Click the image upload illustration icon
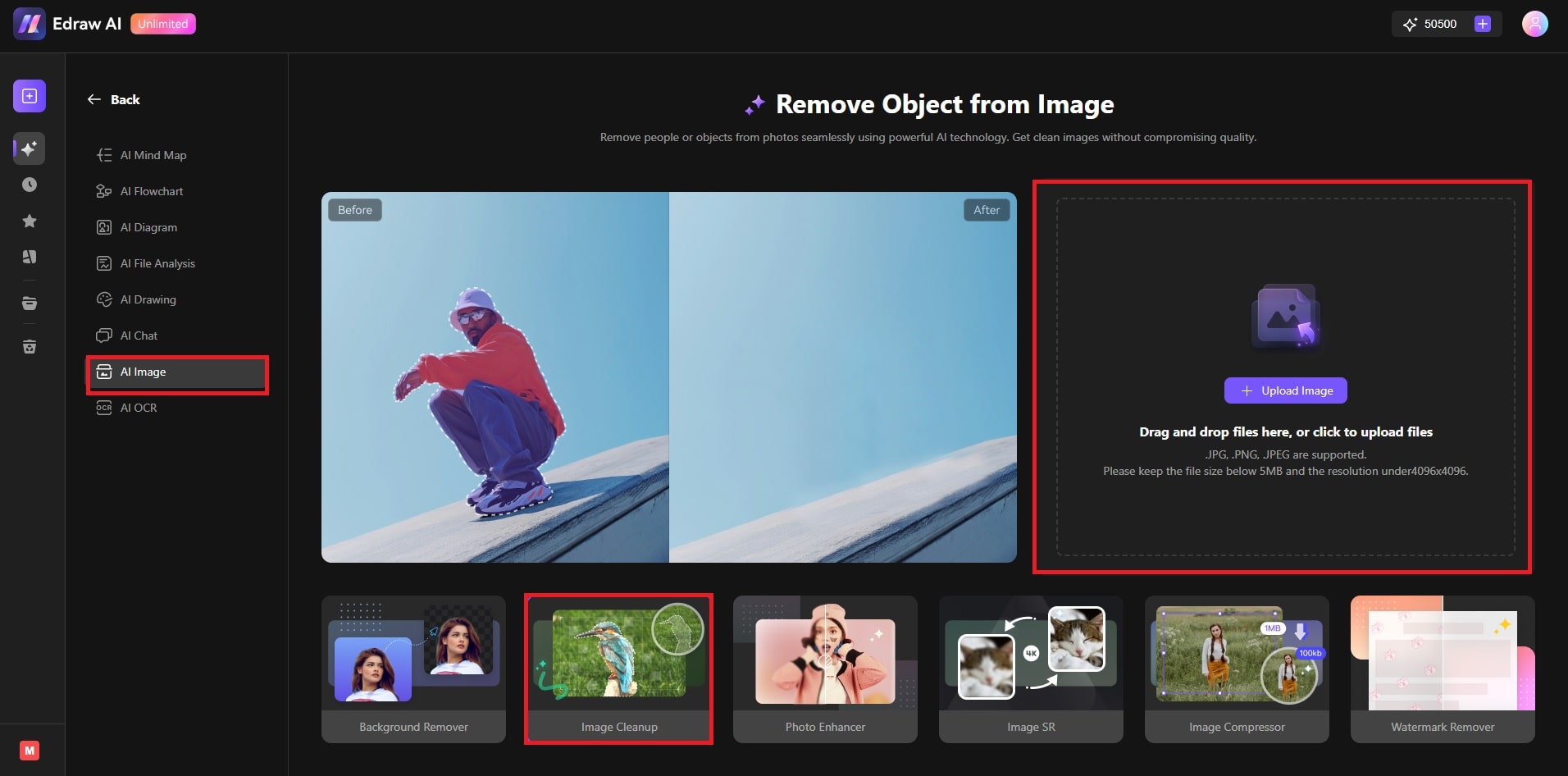Viewport: 1568px width, 776px height. tap(1286, 317)
